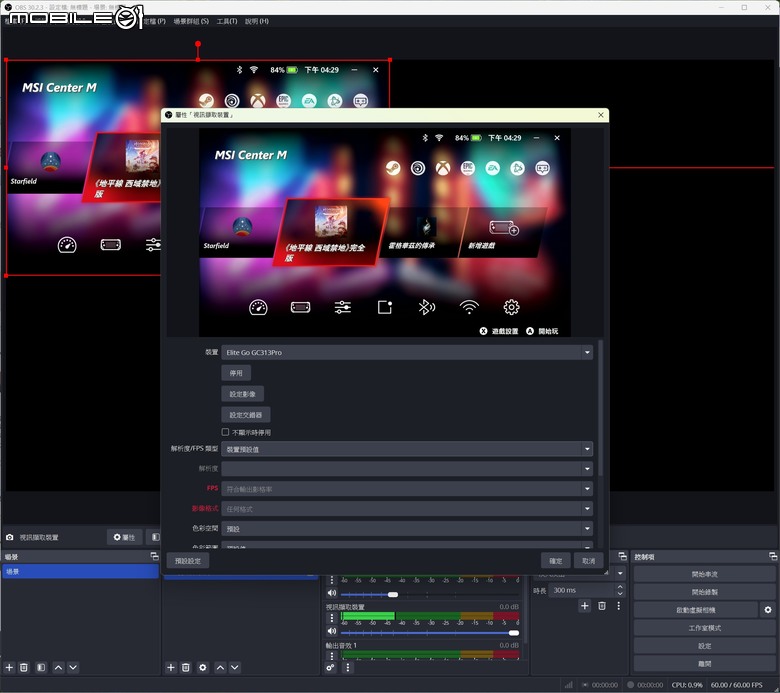Click 設定影像 button
Screen dimensions: 780x693
[242, 394]
